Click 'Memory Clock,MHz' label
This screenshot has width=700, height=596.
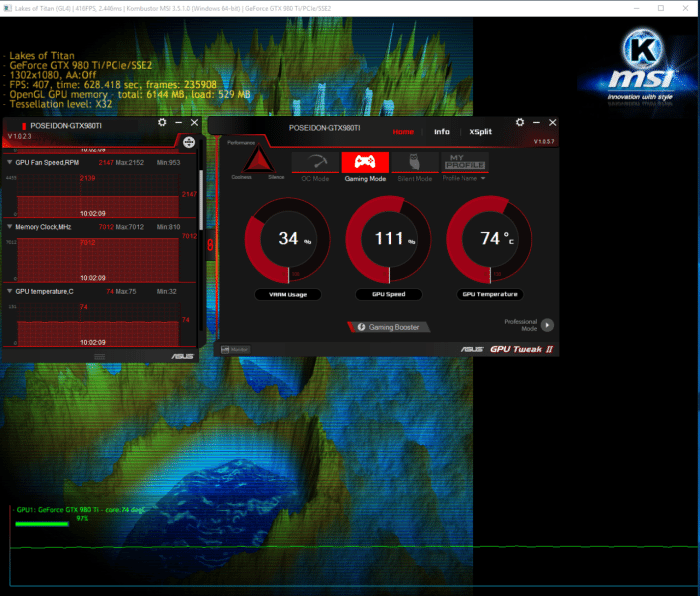tap(43, 227)
